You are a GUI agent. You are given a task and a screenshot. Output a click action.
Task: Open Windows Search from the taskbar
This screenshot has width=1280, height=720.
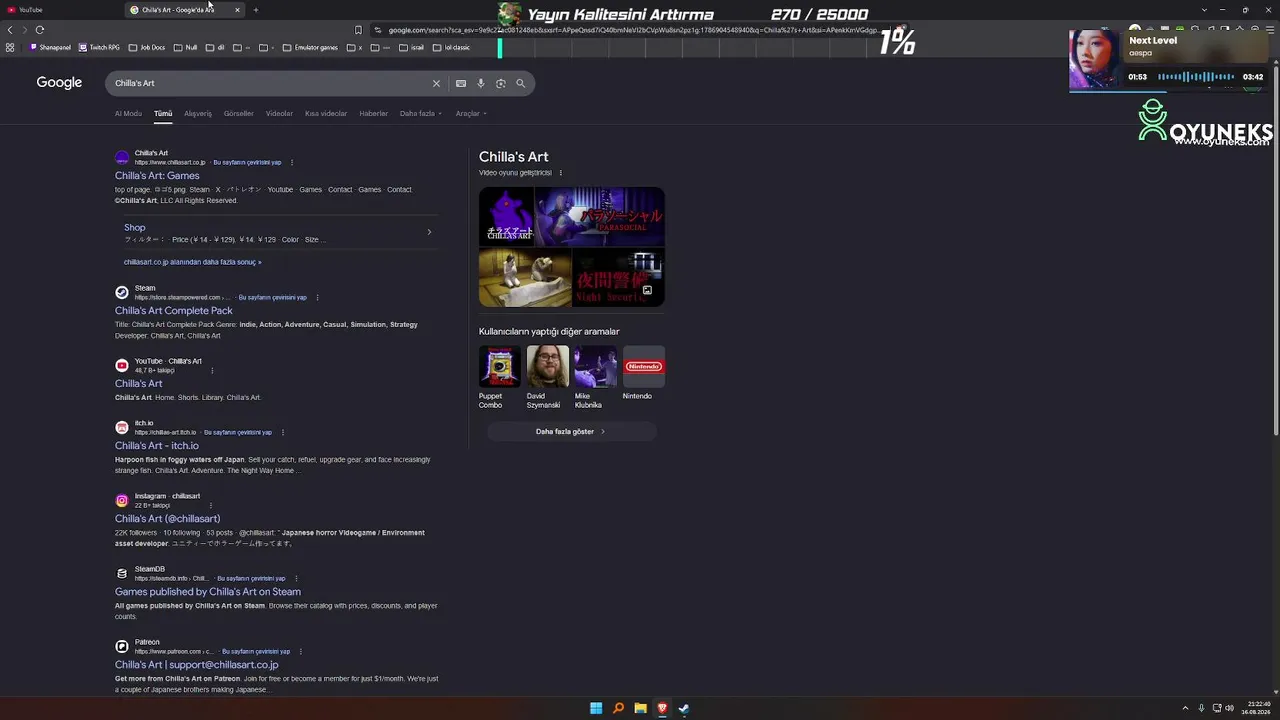pyautogui.click(x=618, y=708)
